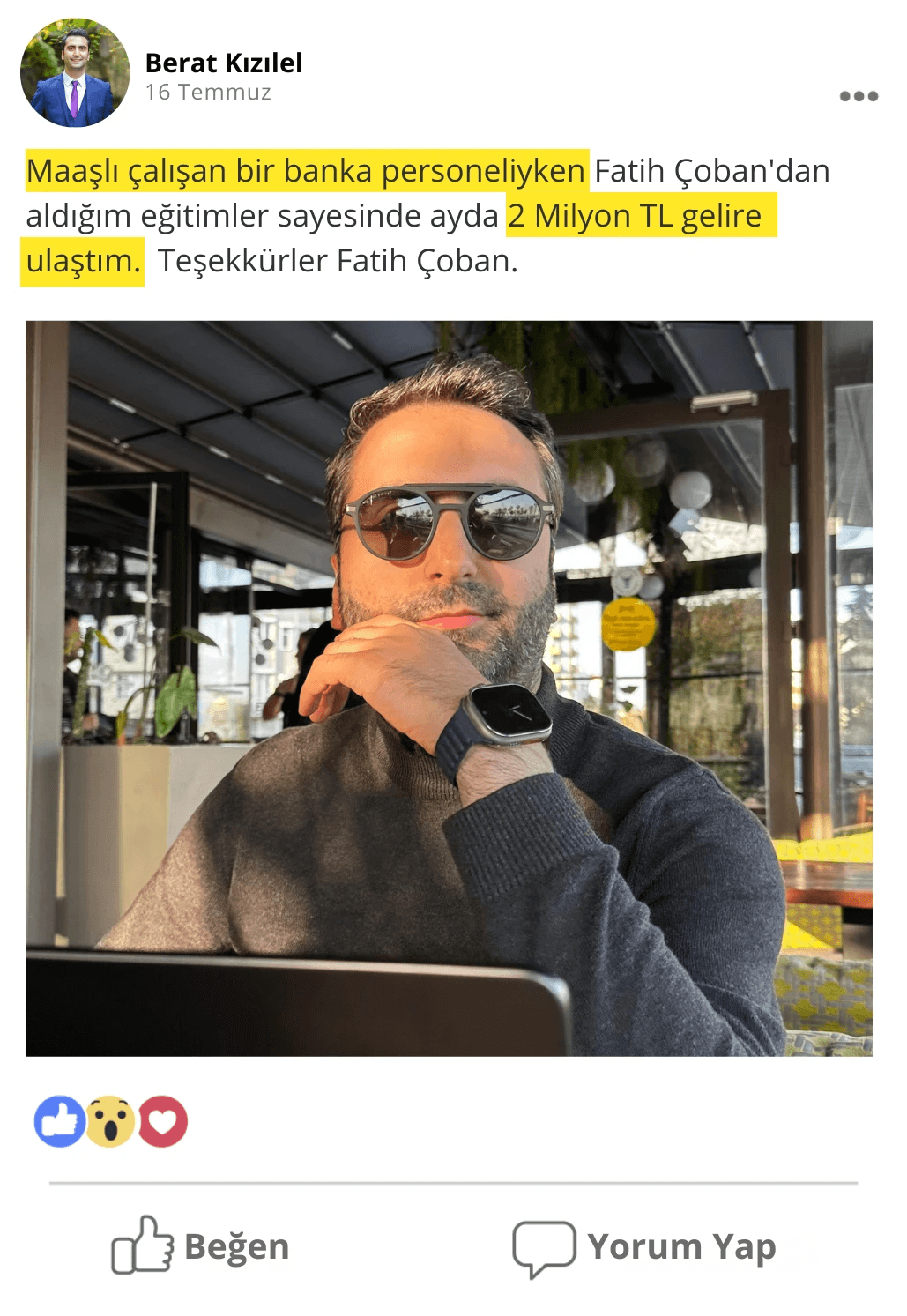The height and width of the screenshot is (1316, 907).
Task: Click the Yorum Yap button text
Action: [x=681, y=1246]
